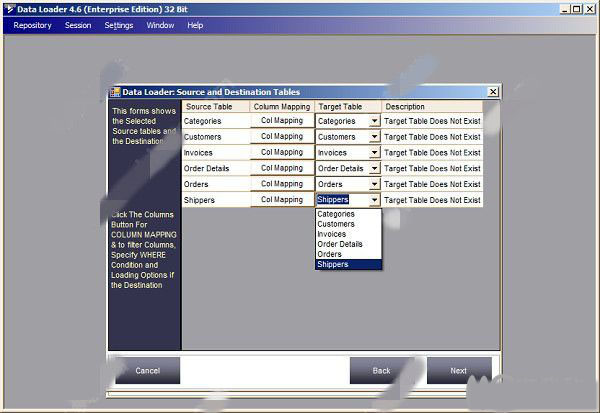This screenshot has height=413, width=600.
Task: Click the Description column header
Action: 432,106
